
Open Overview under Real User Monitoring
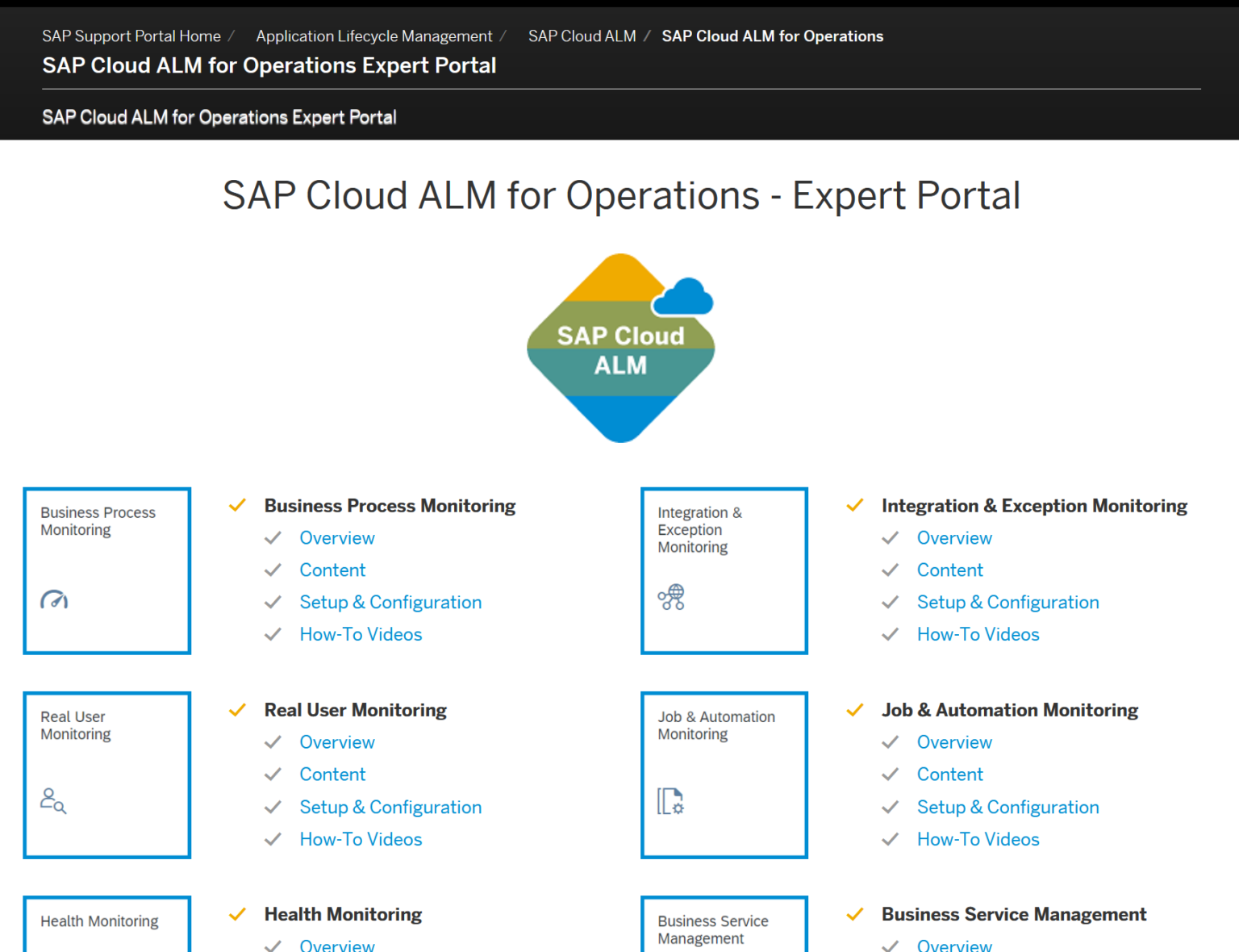tap(336, 742)
